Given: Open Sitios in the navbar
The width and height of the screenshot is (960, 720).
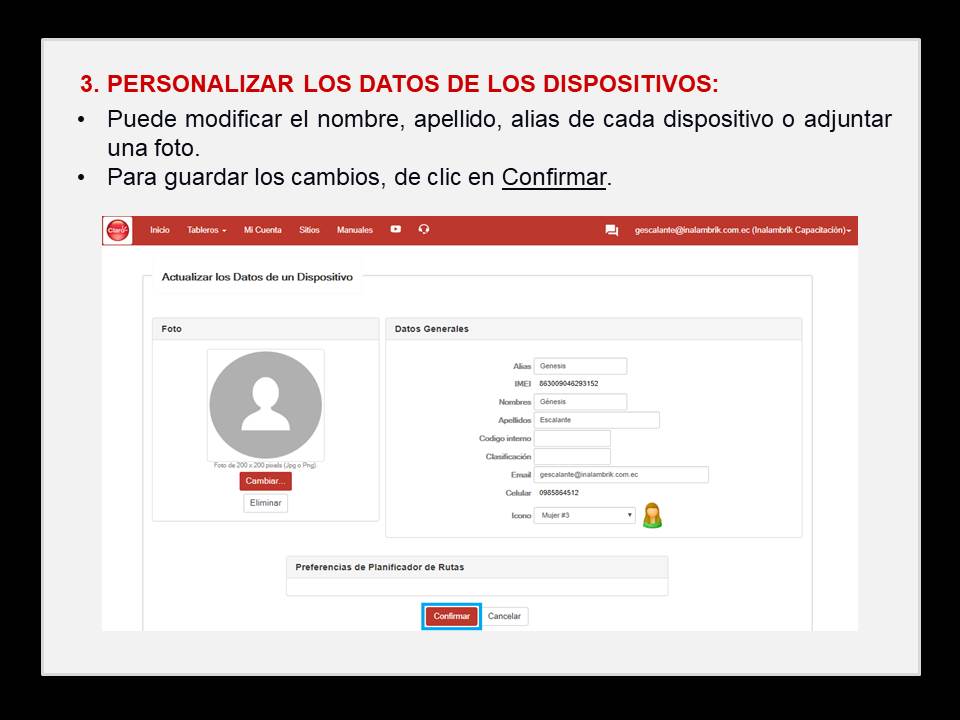Looking at the screenshot, I should click(309, 230).
